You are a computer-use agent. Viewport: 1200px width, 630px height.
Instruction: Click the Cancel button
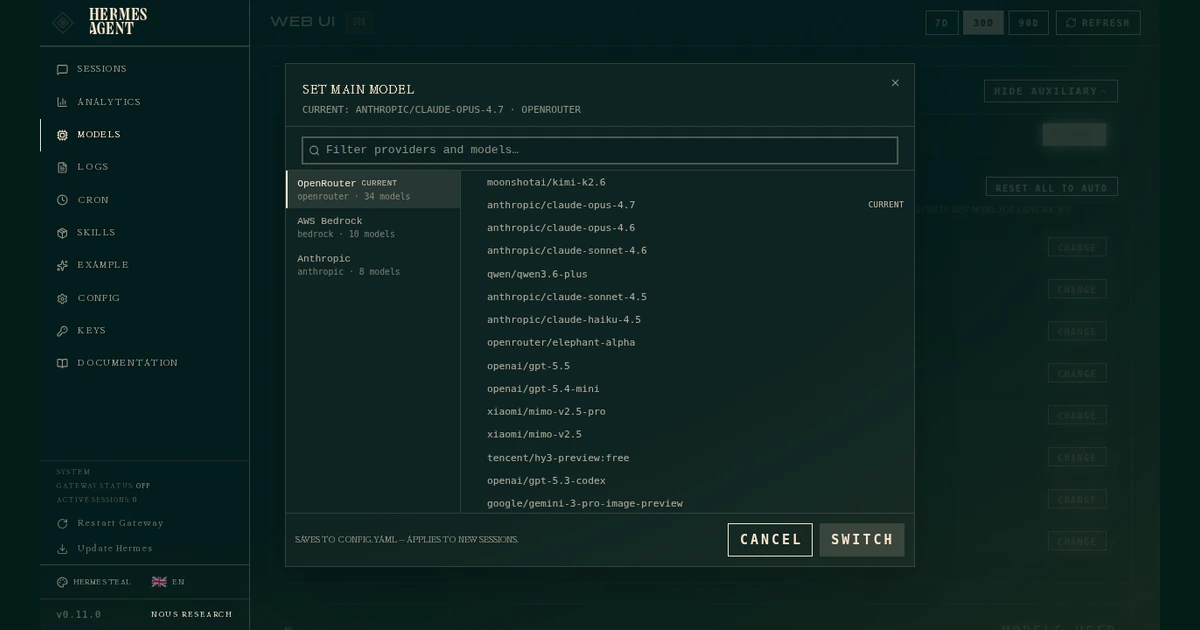(770, 540)
